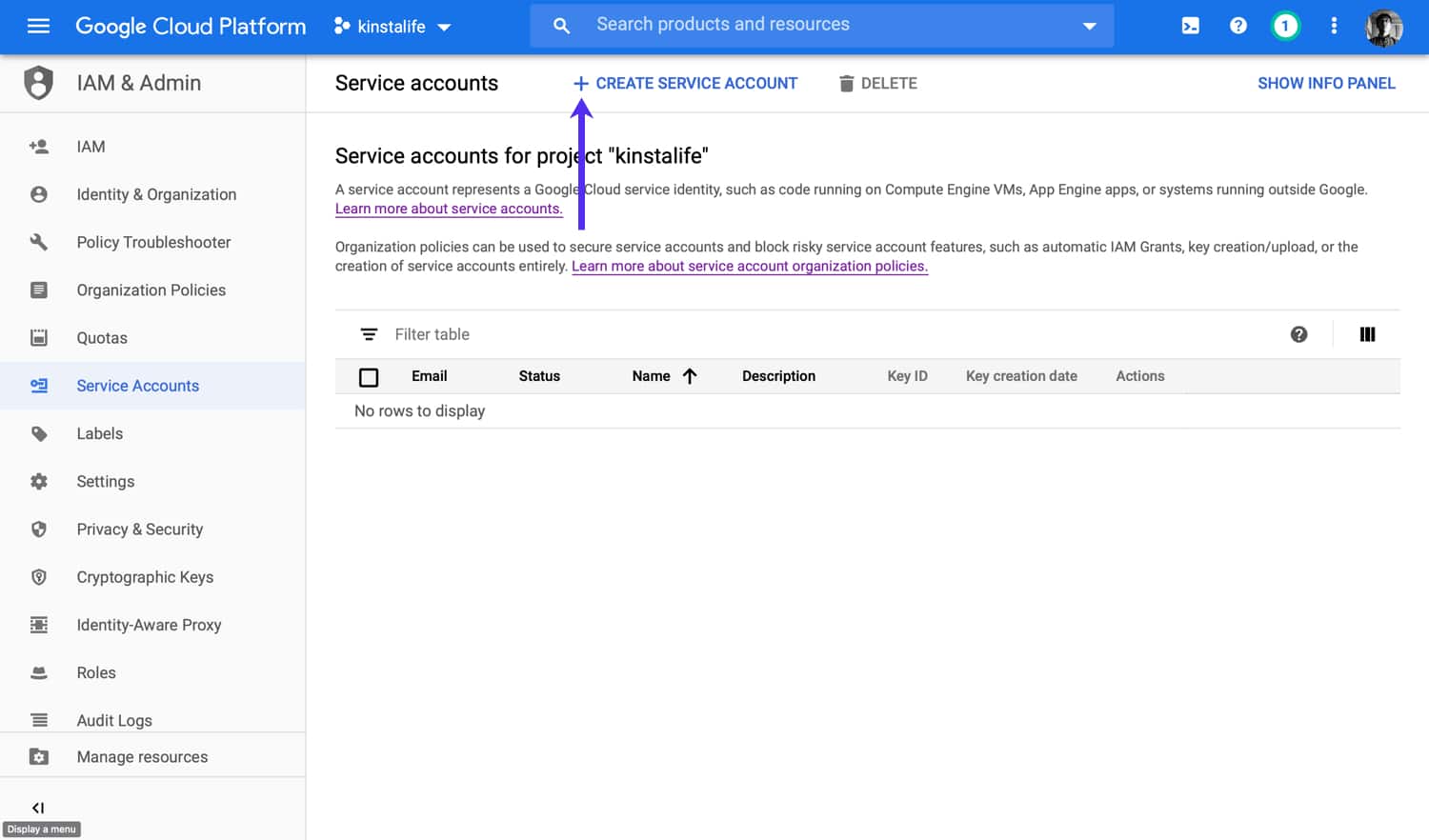The height and width of the screenshot is (840, 1429).
Task: Select all rows with header checkbox
Action: click(368, 377)
